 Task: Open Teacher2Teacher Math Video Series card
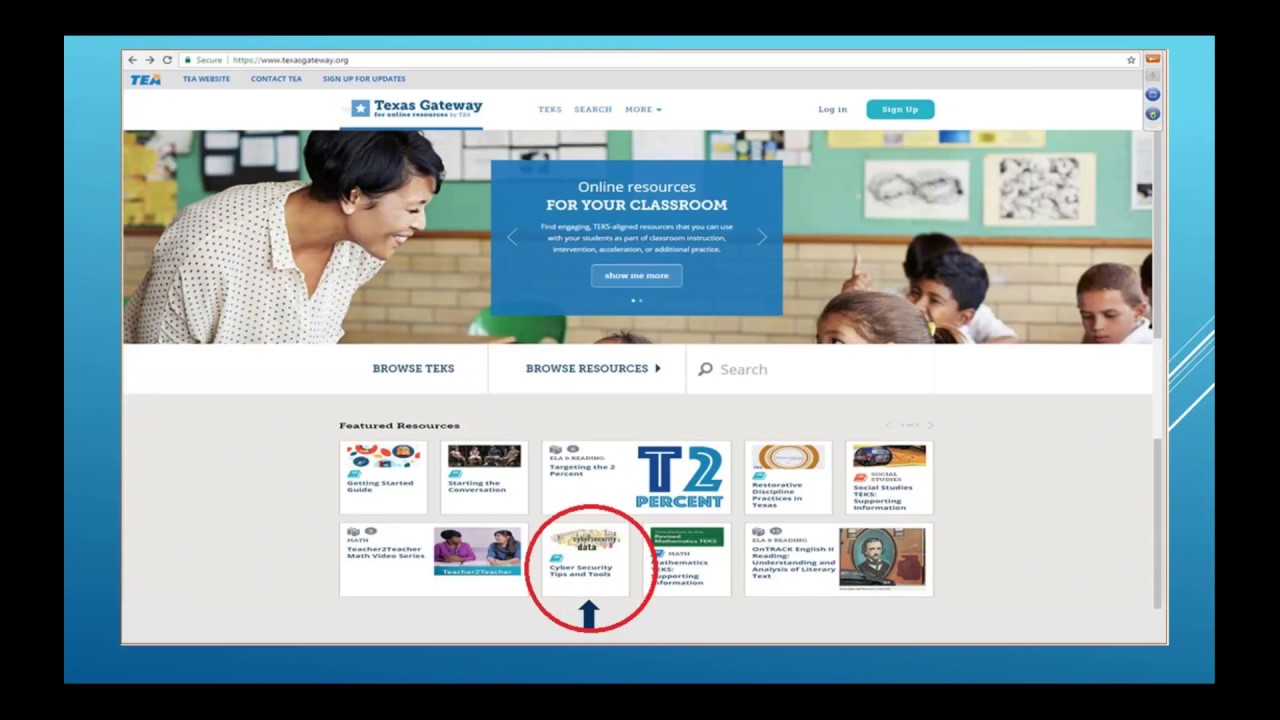(434, 560)
